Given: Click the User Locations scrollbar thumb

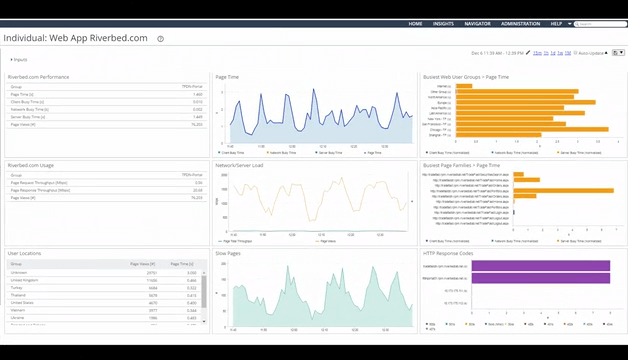Looking at the screenshot, I should [x=204, y=292].
